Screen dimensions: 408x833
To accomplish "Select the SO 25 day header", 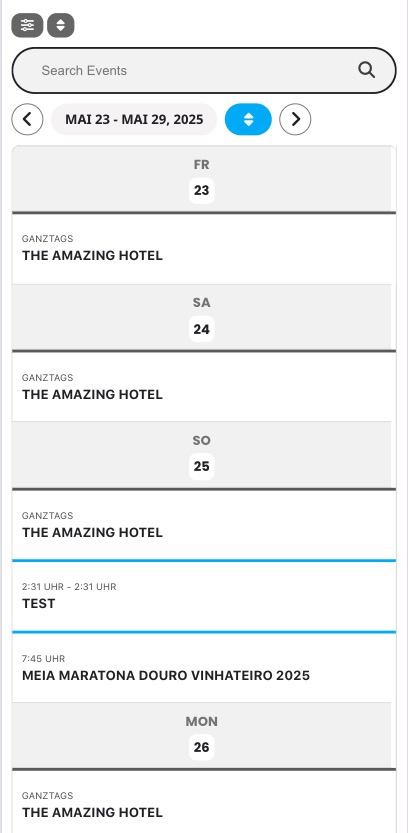I will (201, 455).
